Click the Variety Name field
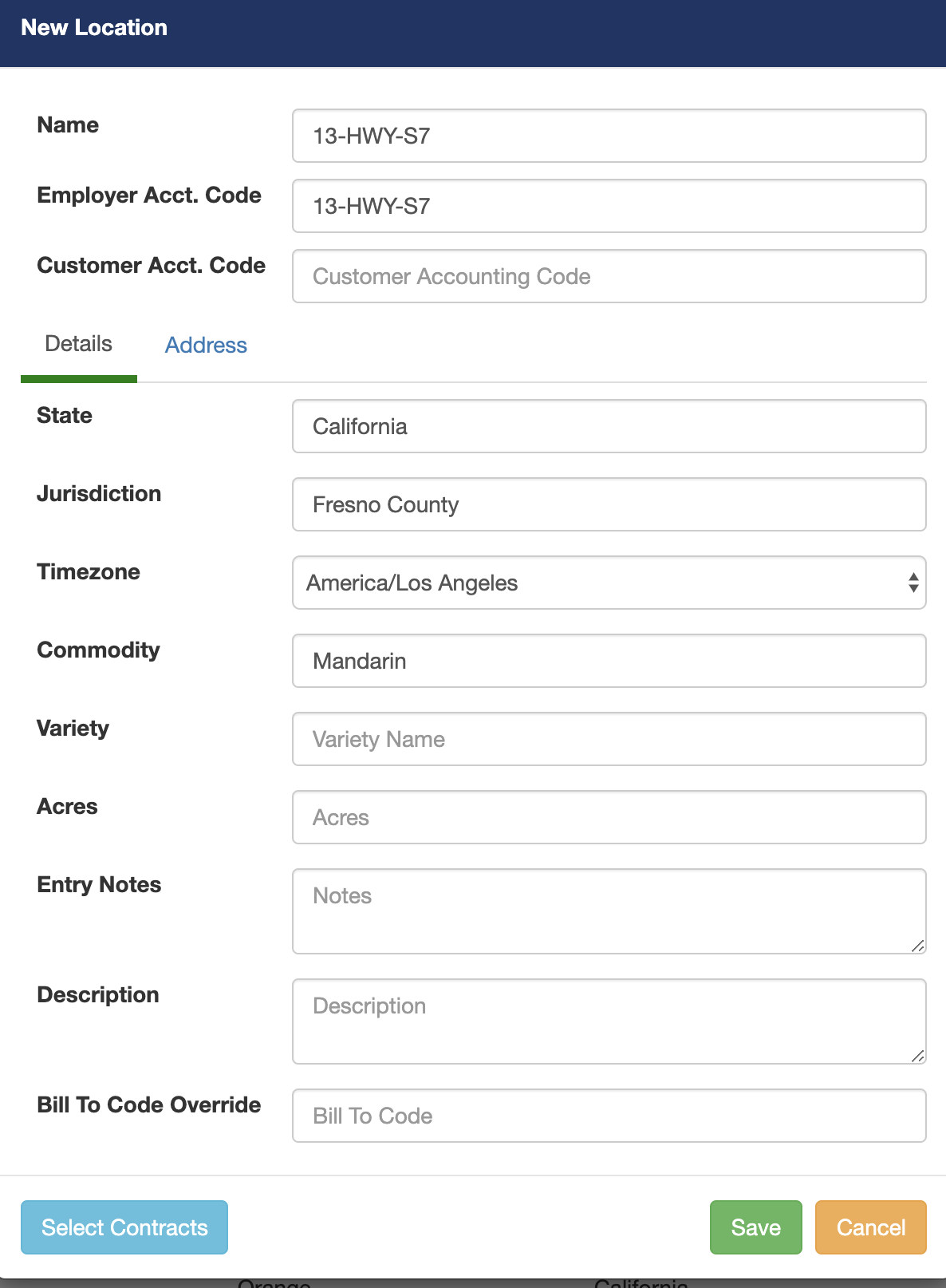946x1288 pixels. (x=609, y=739)
